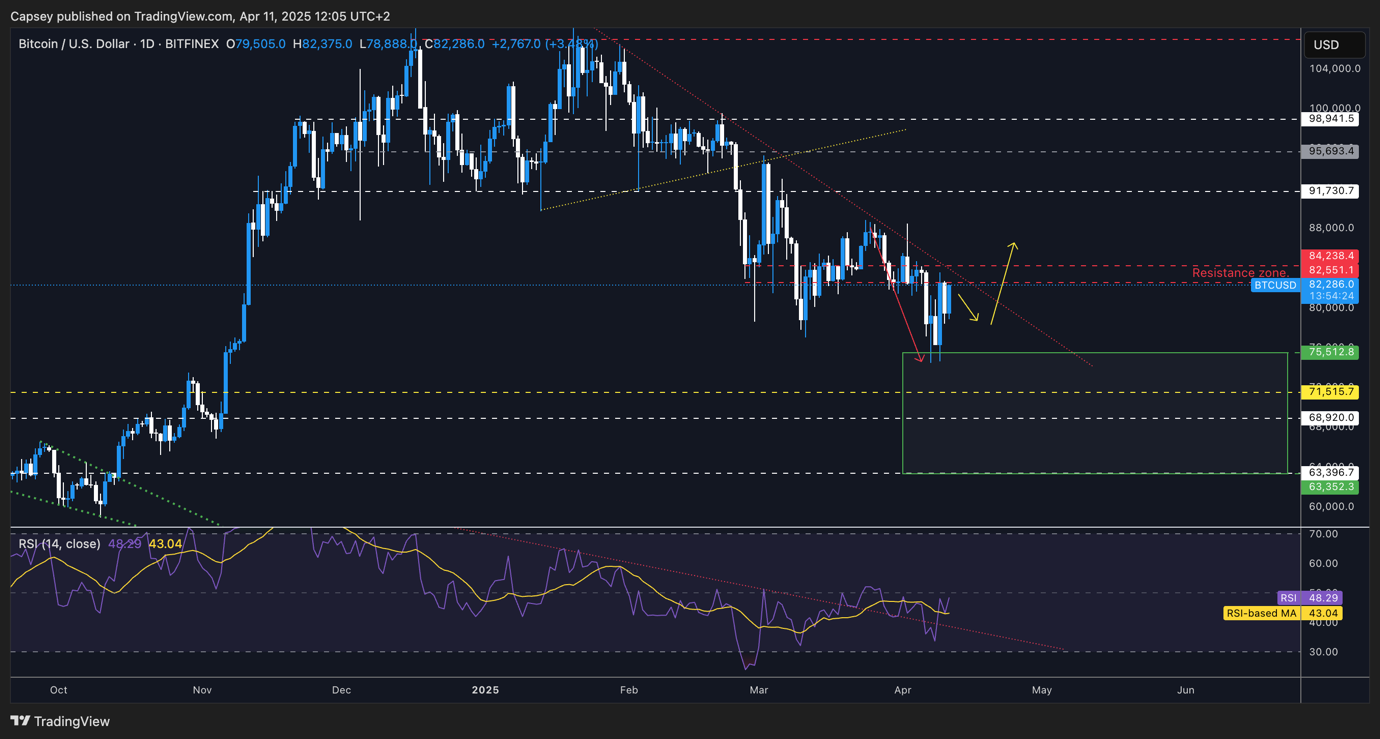Click the RSI (14, close) indicator label
The width and height of the screenshot is (1380, 739).
point(60,544)
